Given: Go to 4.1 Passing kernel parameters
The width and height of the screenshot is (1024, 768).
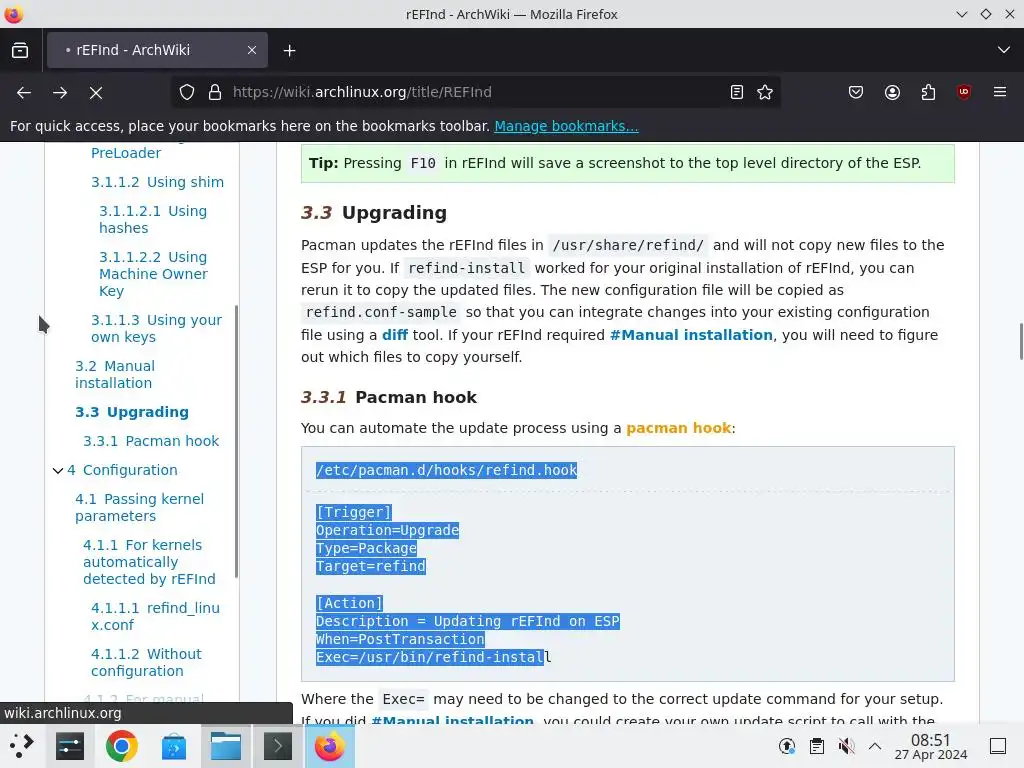Looking at the screenshot, I should 139,507.
